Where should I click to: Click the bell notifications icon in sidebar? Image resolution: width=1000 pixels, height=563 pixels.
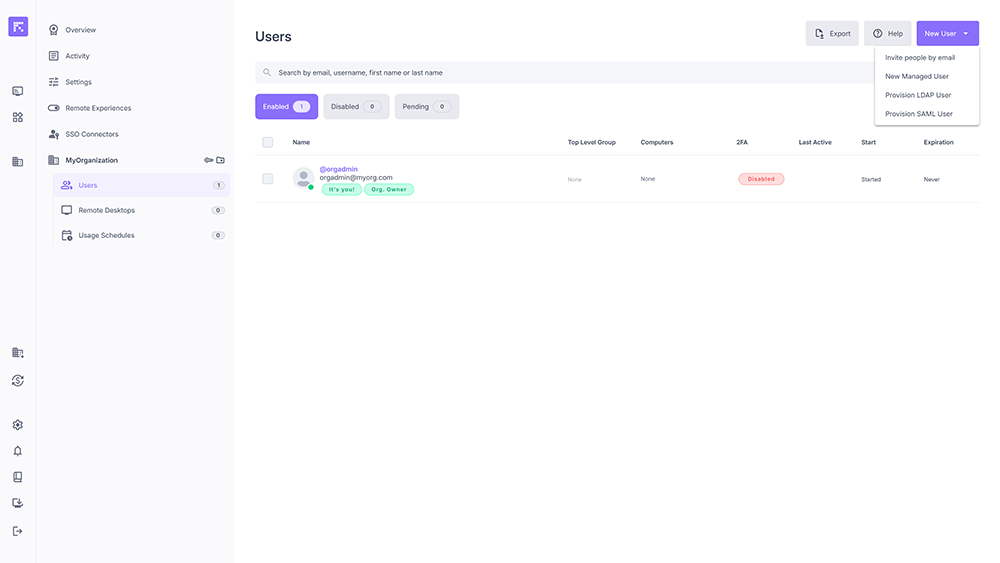pos(17,451)
